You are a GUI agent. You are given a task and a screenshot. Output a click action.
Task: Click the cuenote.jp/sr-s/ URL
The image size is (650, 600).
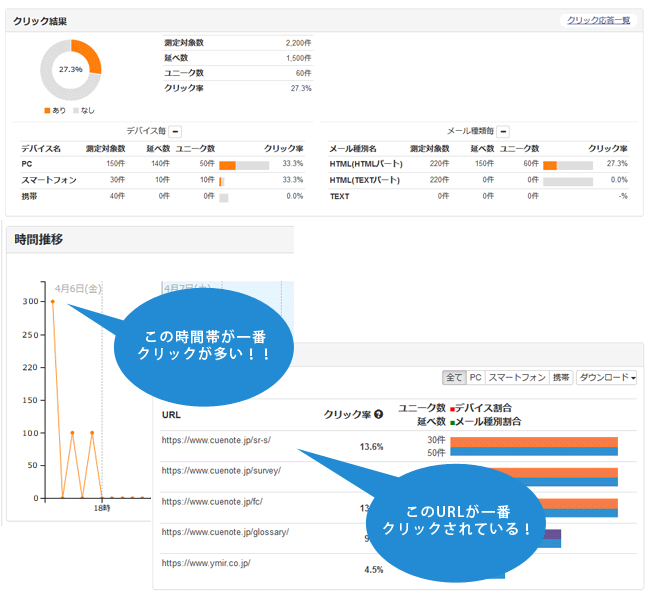[x=216, y=440]
